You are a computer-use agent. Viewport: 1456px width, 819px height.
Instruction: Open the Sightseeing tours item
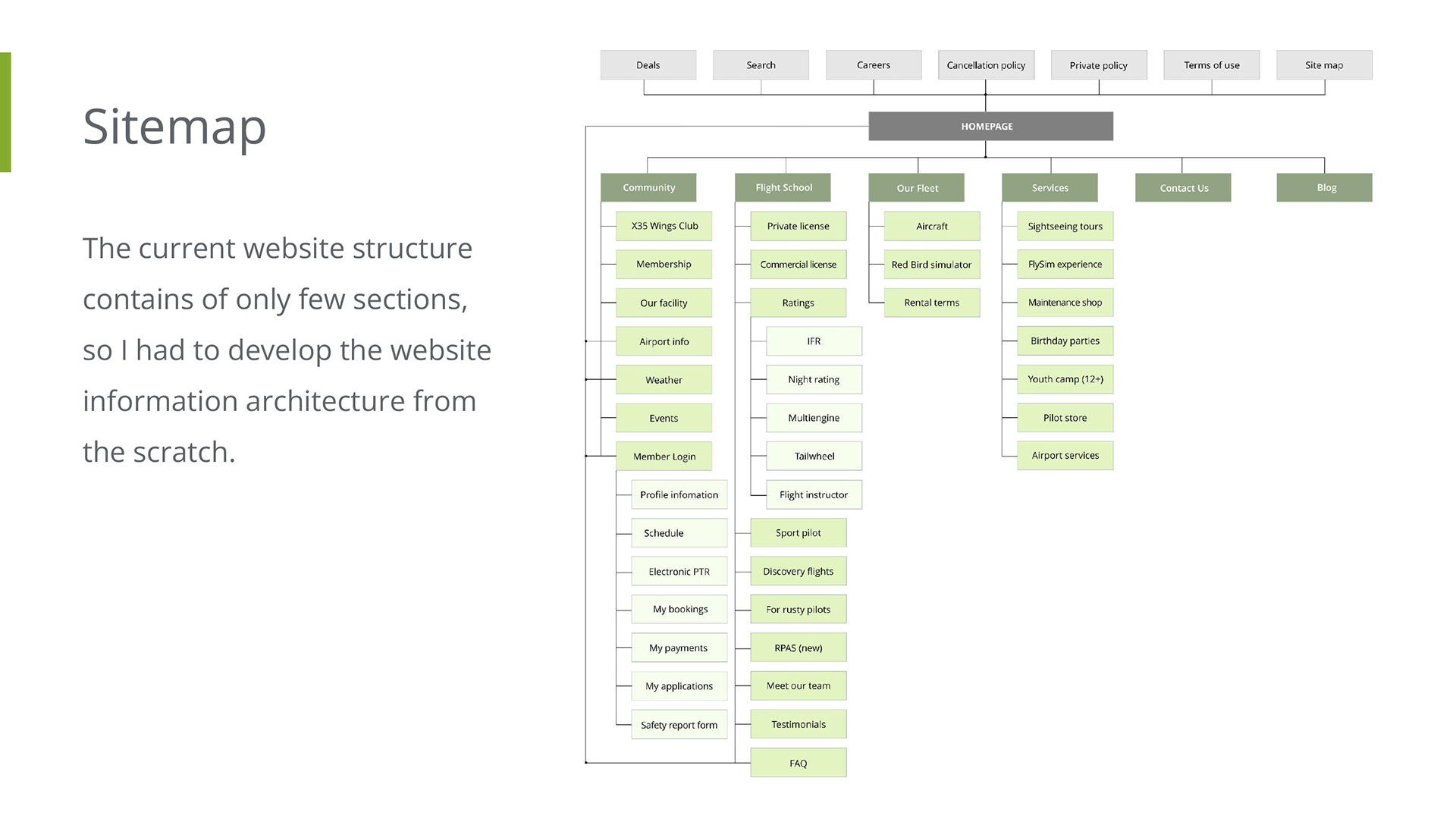(1065, 226)
